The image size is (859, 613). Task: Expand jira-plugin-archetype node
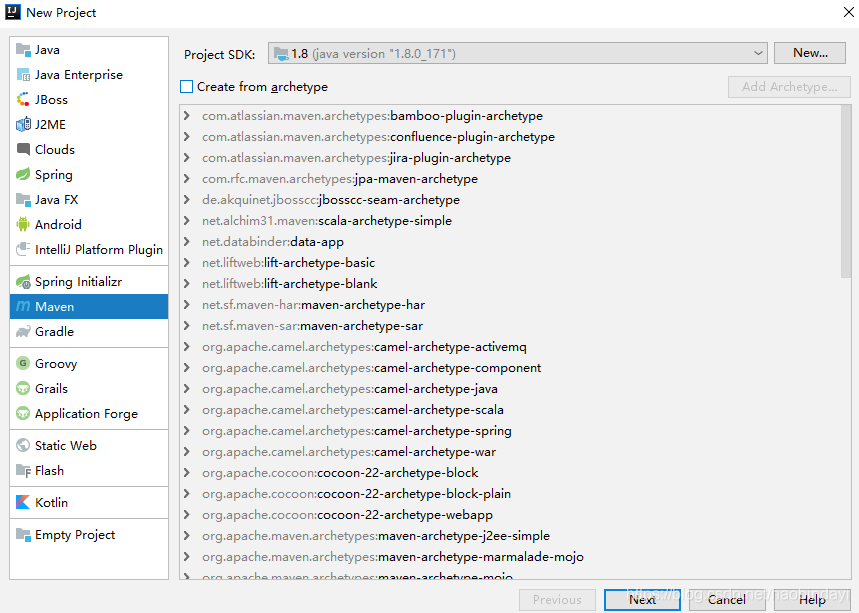point(187,158)
